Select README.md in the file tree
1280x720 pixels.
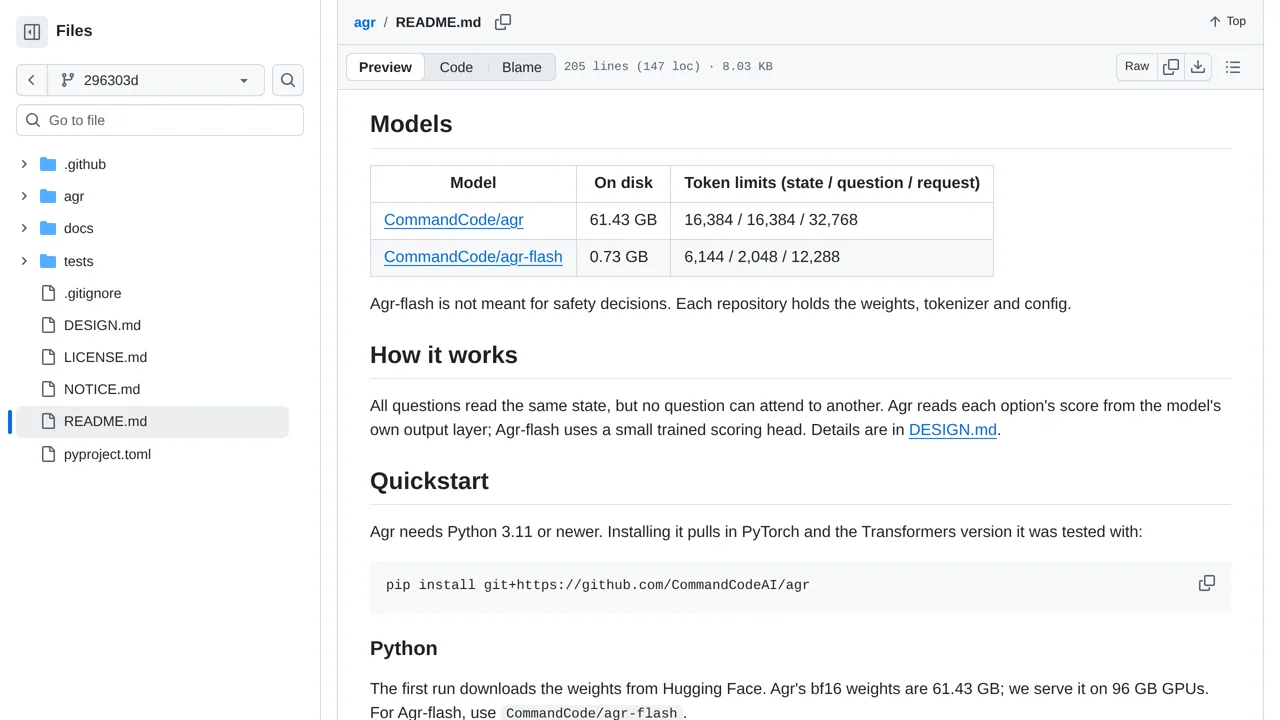click(x=152, y=422)
